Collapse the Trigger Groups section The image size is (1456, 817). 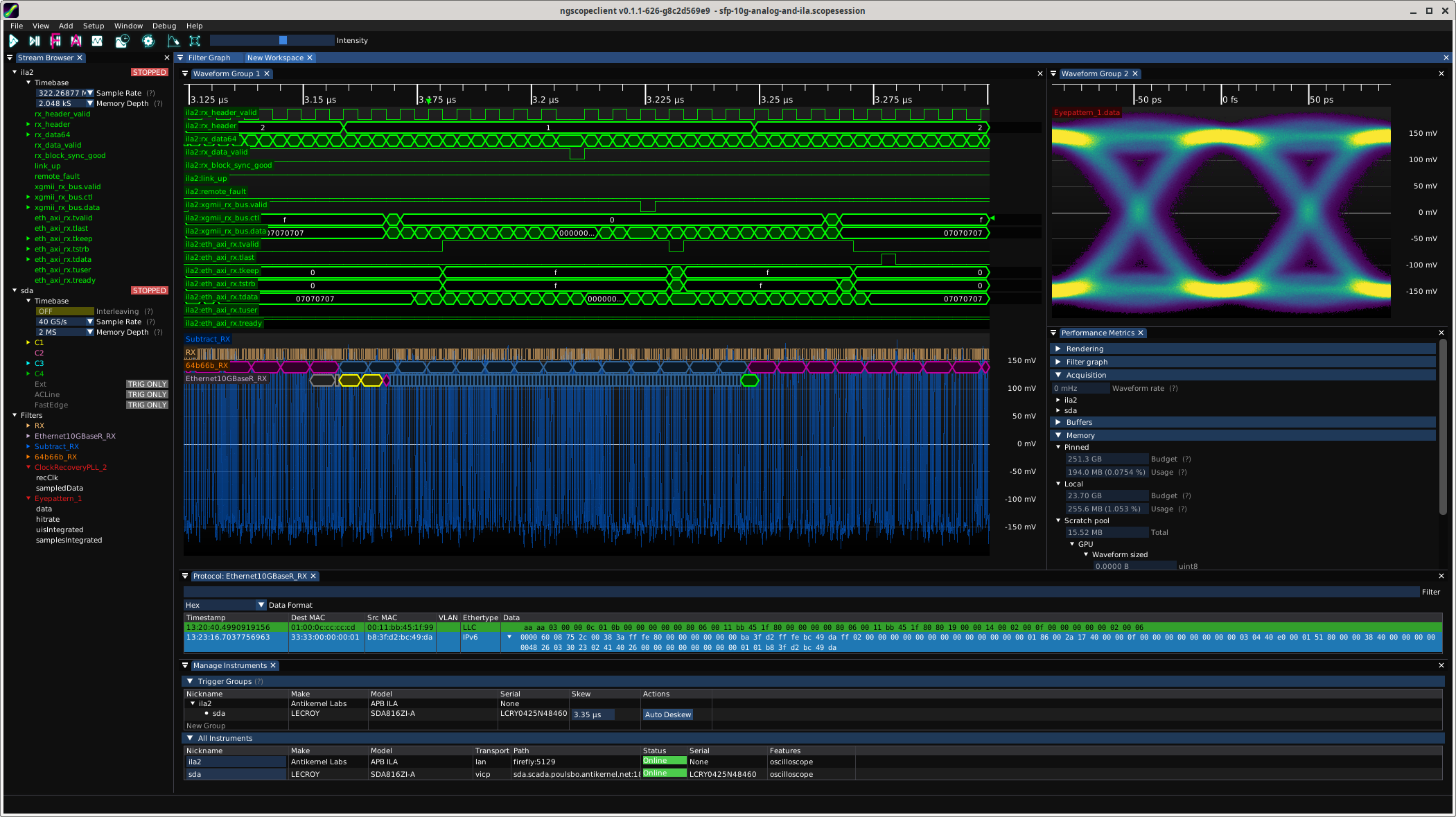click(190, 681)
